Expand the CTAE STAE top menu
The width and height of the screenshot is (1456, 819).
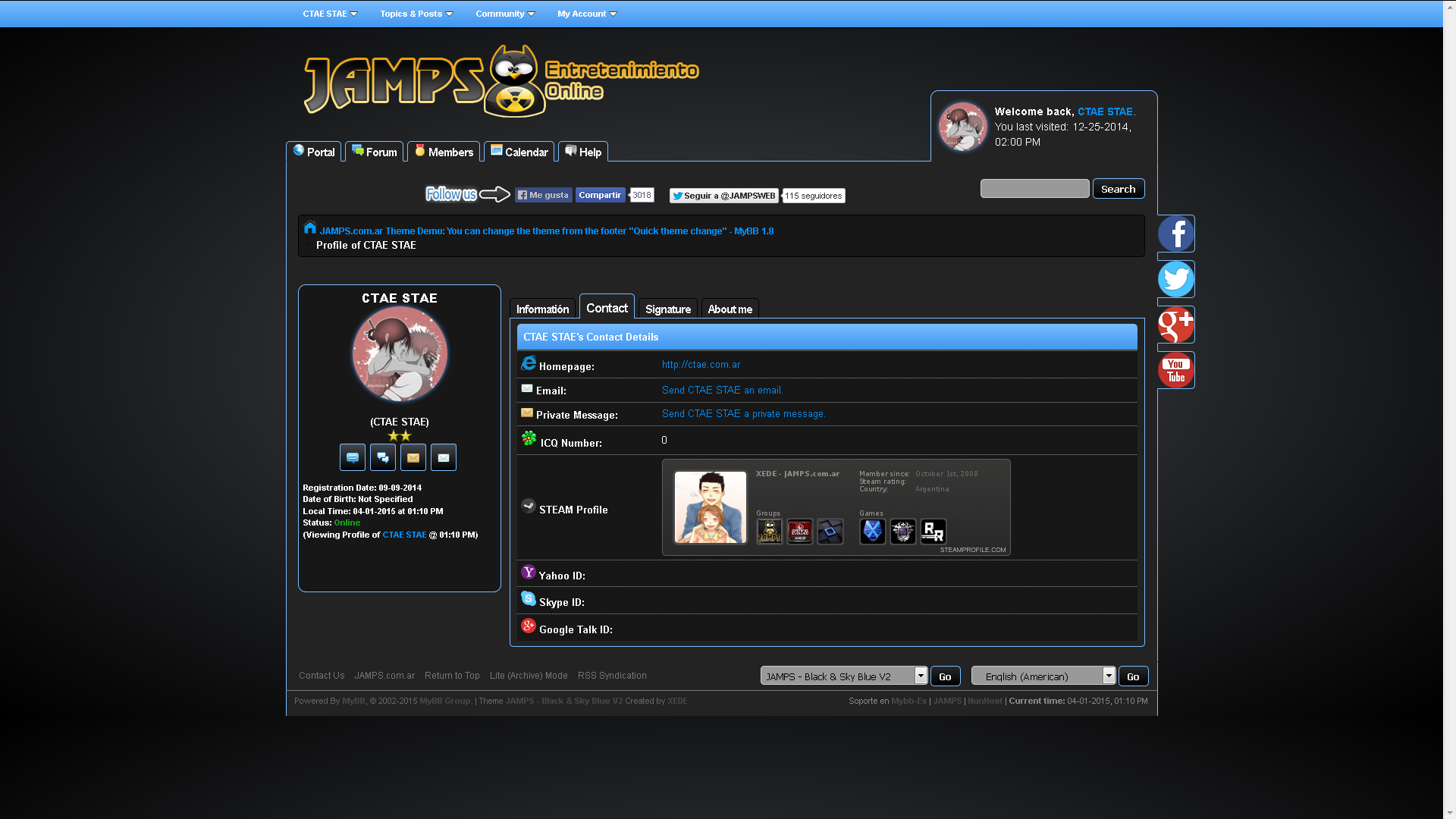[330, 14]
